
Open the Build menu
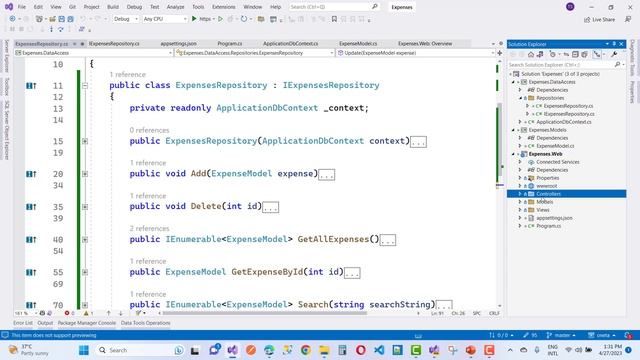click(x=113, y=7)
